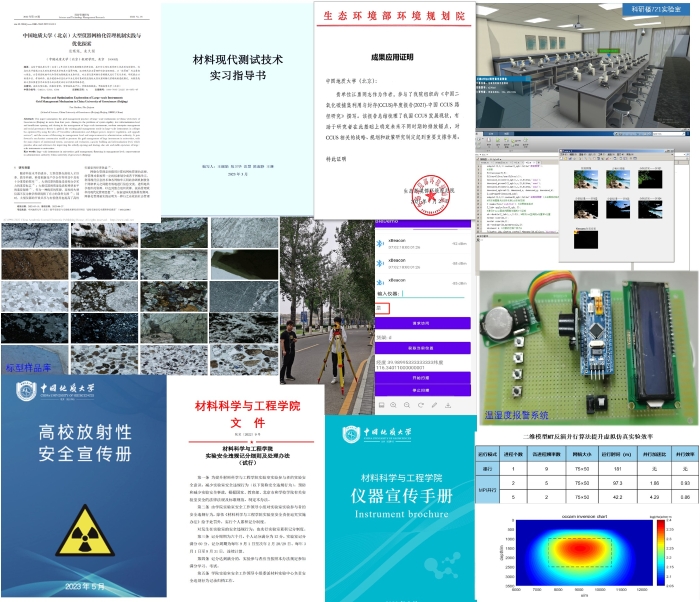The image size is (700, 602).
Task: Click the rotate arrow icon in phone toolbar
Action: (421, 406)
